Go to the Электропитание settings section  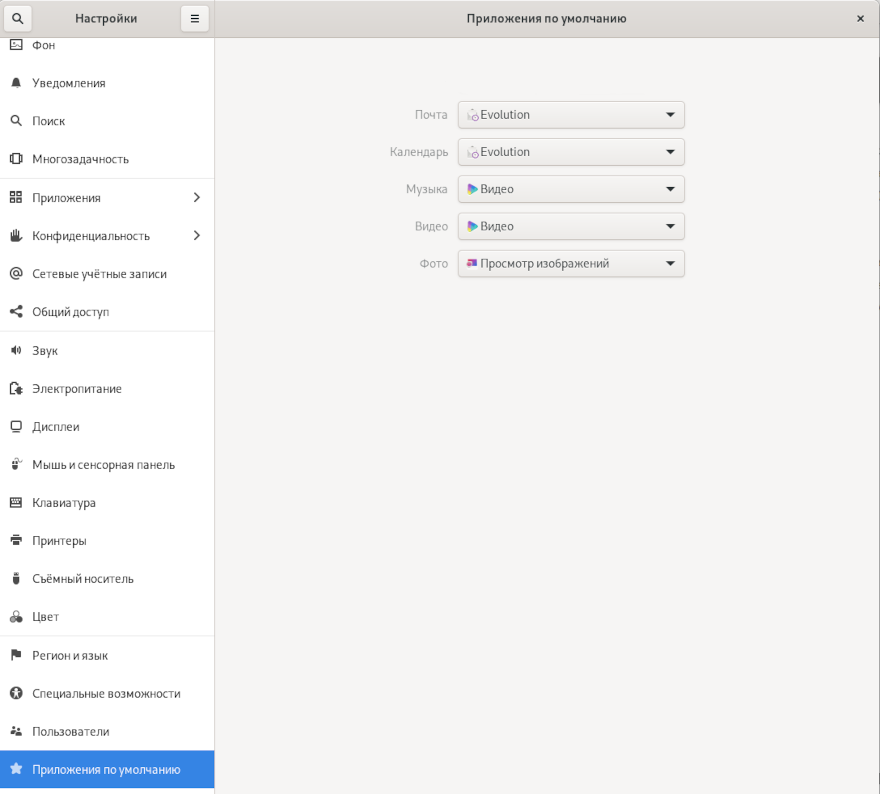tap(77, 389)
